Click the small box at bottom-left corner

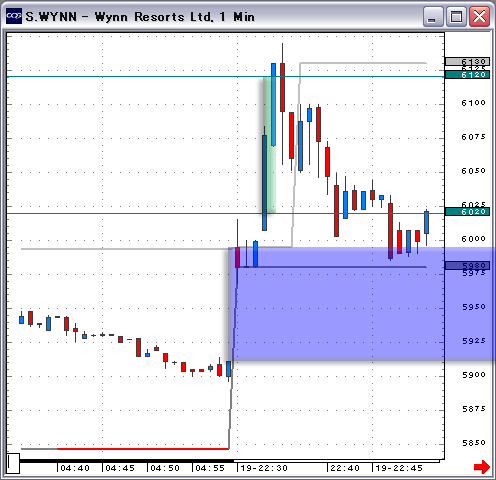13,463
